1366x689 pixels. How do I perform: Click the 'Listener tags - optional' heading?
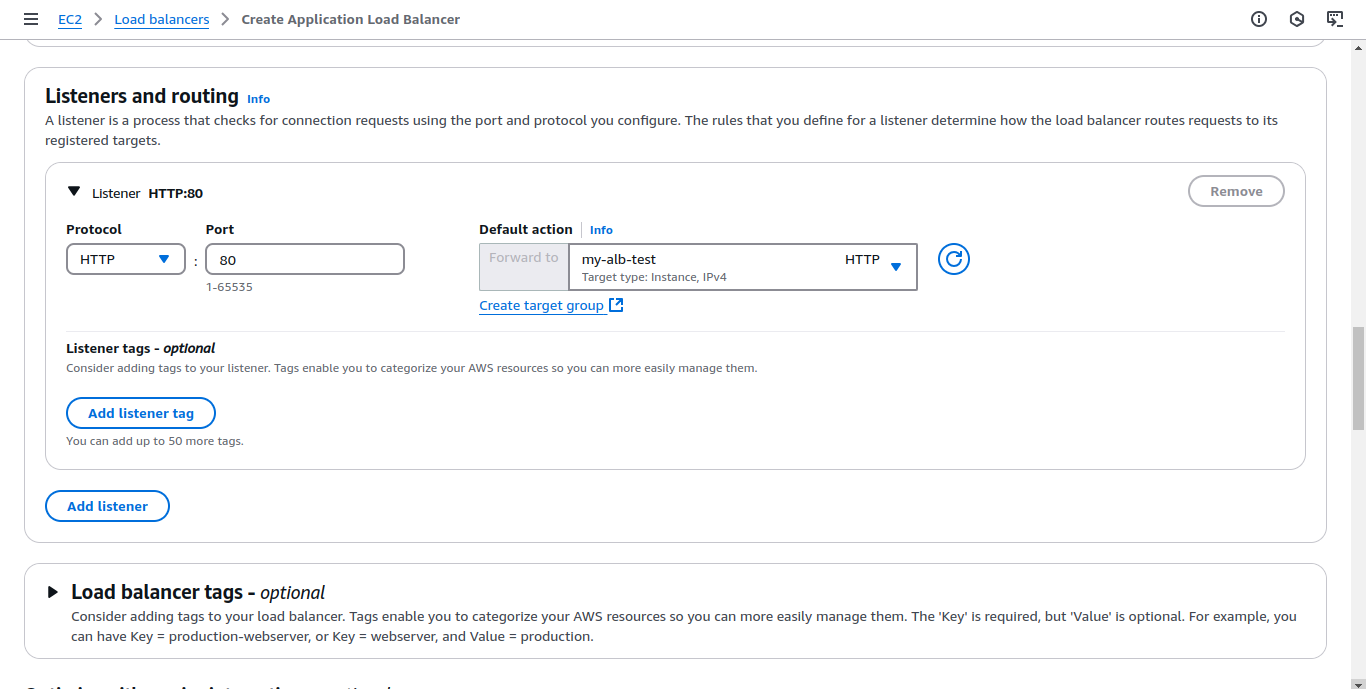[141, 348]
